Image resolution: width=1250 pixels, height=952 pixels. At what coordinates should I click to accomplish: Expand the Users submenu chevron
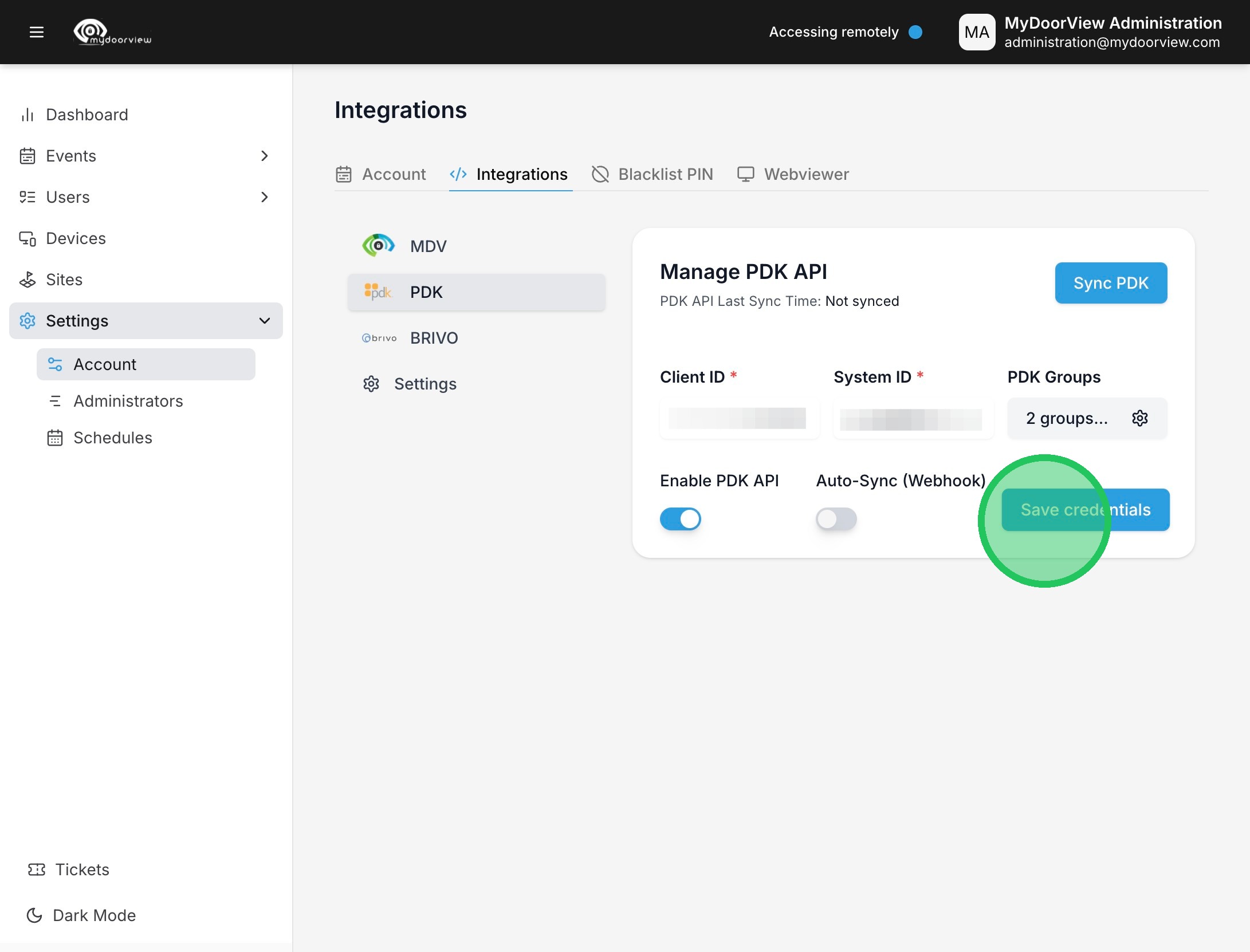(x=264, y=197)
